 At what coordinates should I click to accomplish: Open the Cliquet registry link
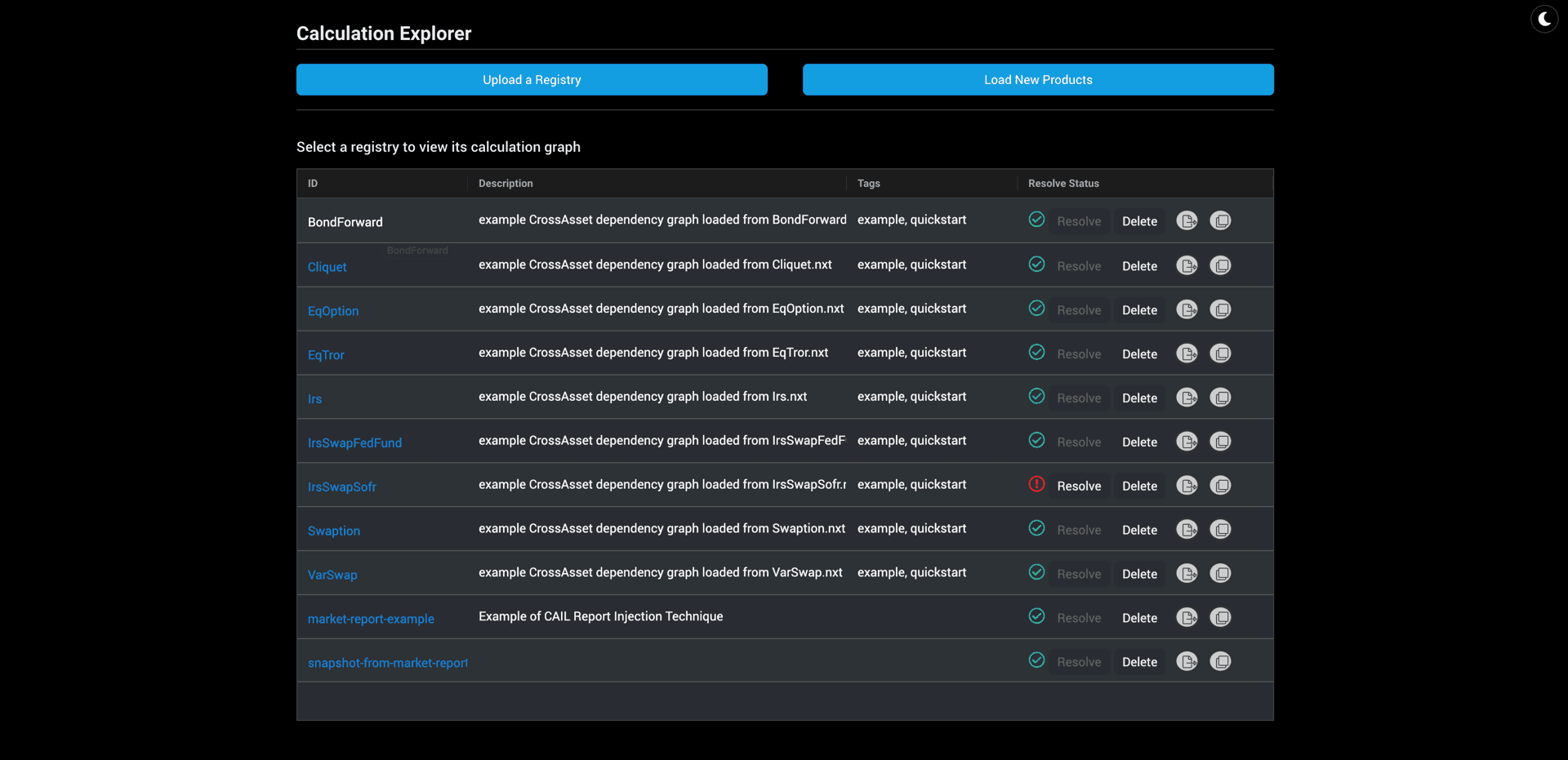click(327, 267)
